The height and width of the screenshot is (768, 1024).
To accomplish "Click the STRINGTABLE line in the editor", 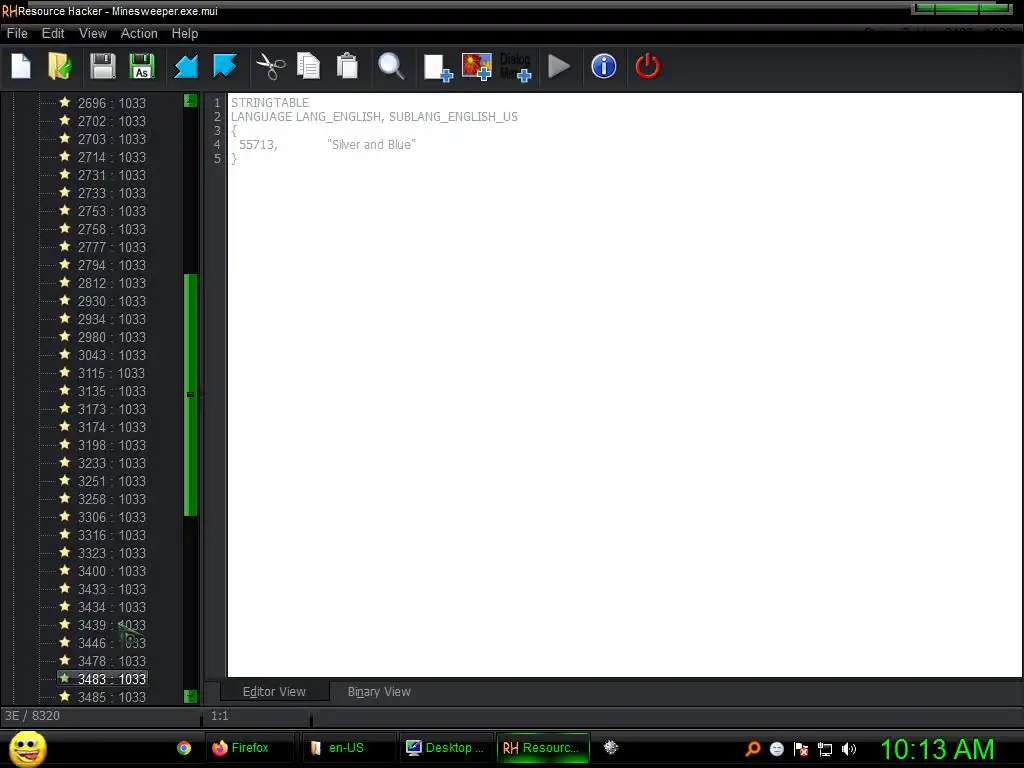I will (x=270, y=103).
